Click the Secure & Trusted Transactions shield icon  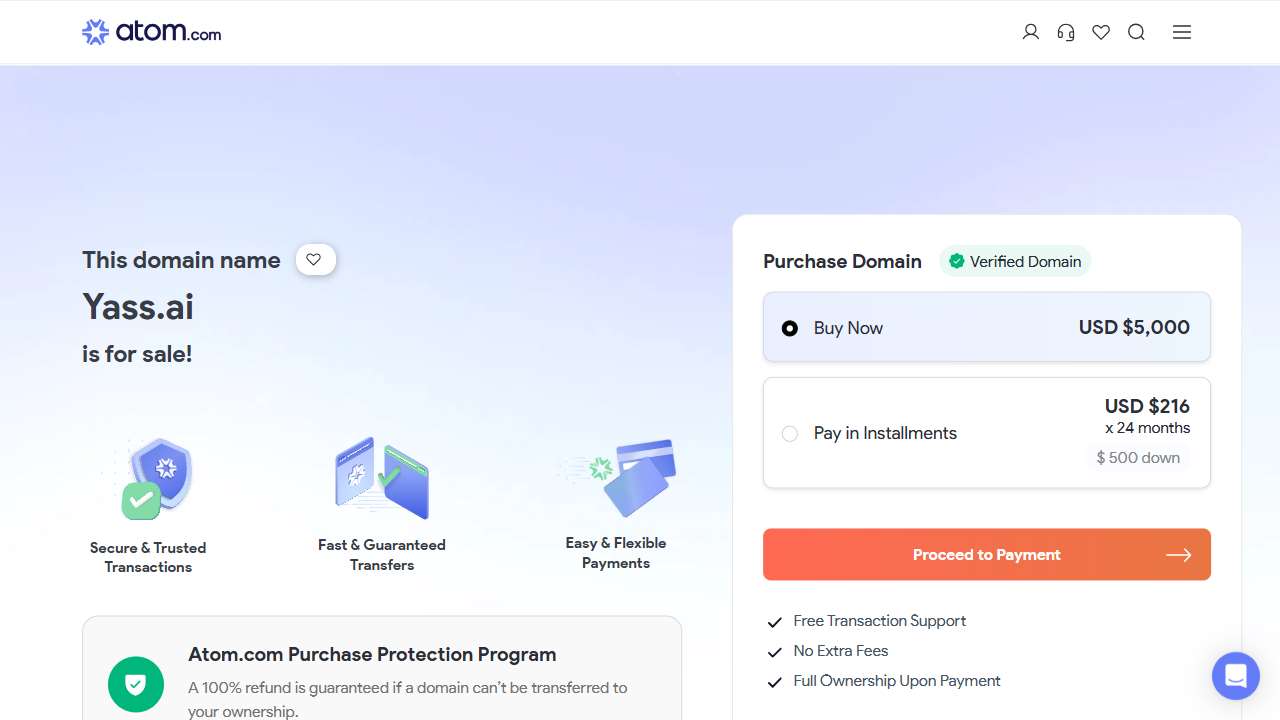[x=155, y=478]
